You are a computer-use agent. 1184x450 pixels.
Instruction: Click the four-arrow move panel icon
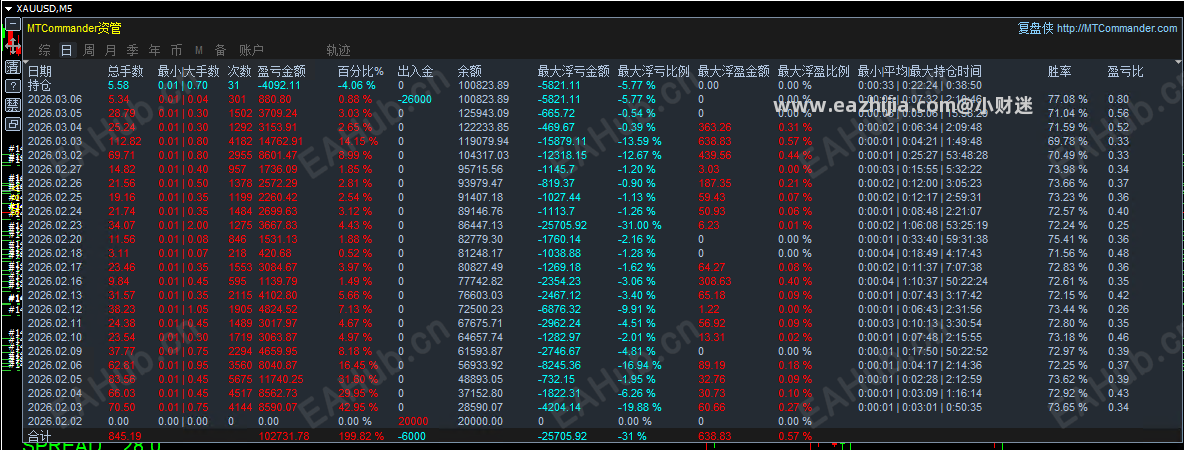(x=13, y=45)
